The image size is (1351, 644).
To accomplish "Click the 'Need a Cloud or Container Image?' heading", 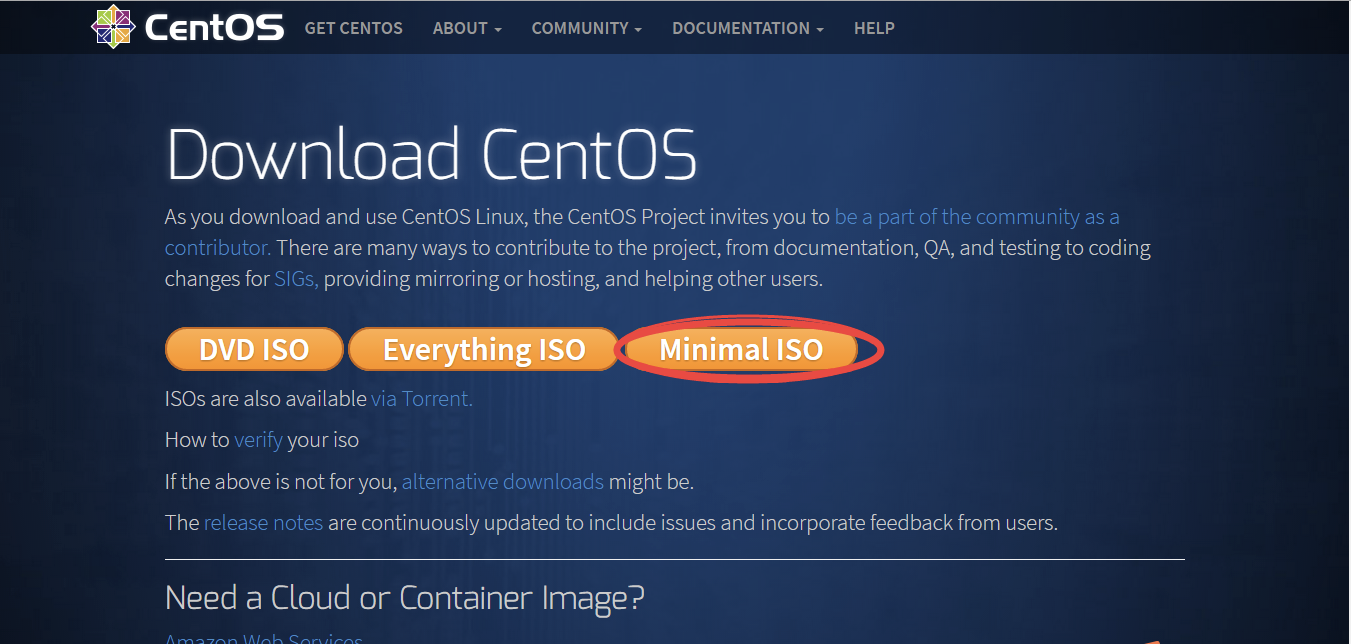I will click(x=405, y=598).
